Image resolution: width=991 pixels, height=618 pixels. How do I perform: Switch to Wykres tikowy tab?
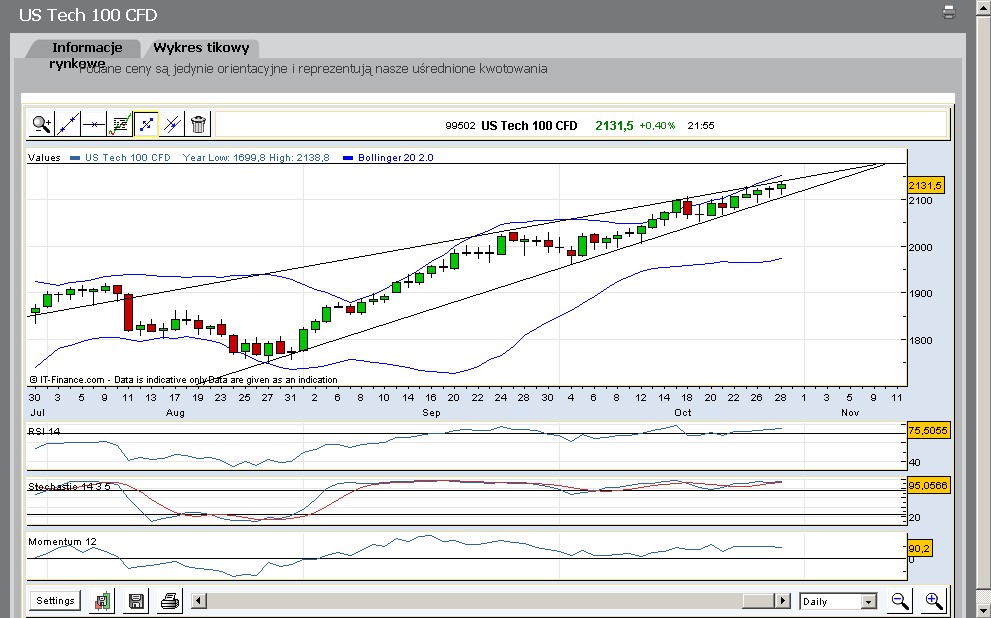coord(202,48)
